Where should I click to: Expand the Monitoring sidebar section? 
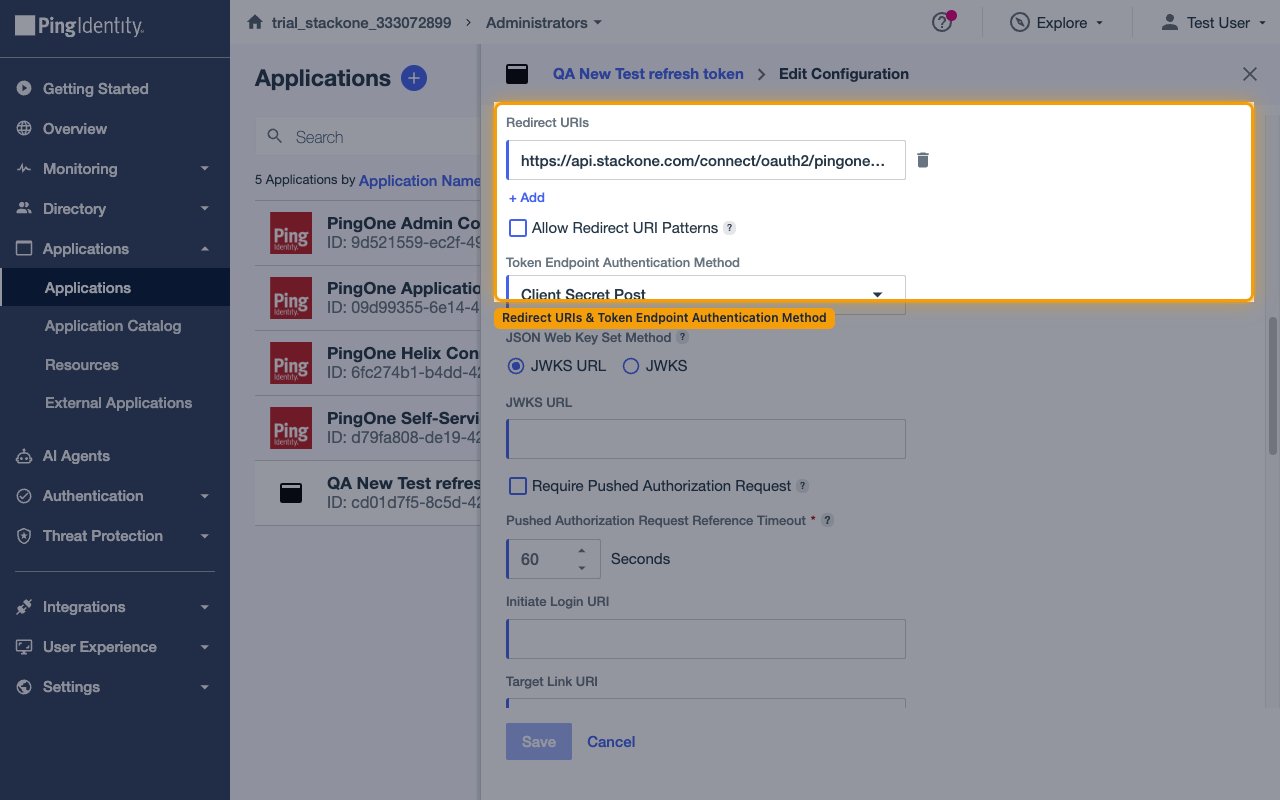pyautogui.click(x=204, y=169)
